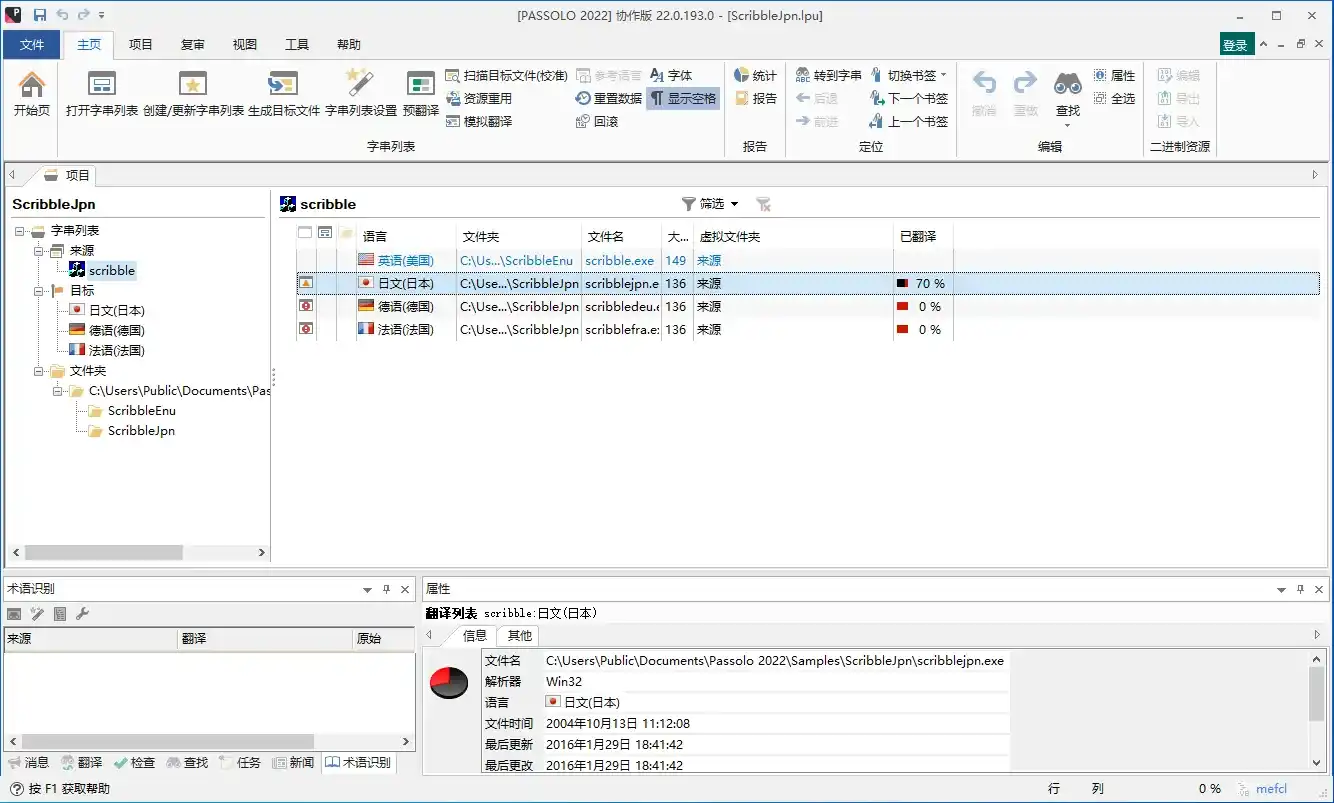The image size is (1334, 803).
Task: Collapse the C:\Users\Public folder node
Action: [x=57, y=391]
